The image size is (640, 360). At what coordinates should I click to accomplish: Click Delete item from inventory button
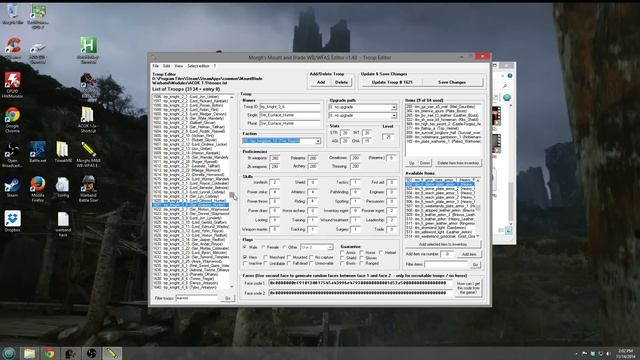point(457,163)
